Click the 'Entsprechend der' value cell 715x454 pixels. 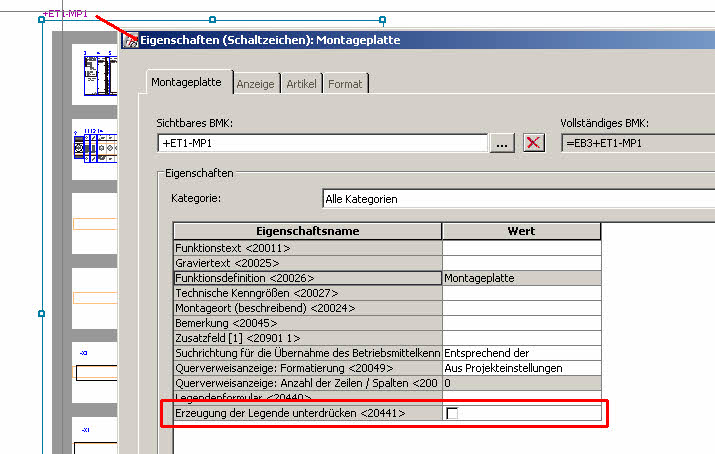[x=521, y=353]
